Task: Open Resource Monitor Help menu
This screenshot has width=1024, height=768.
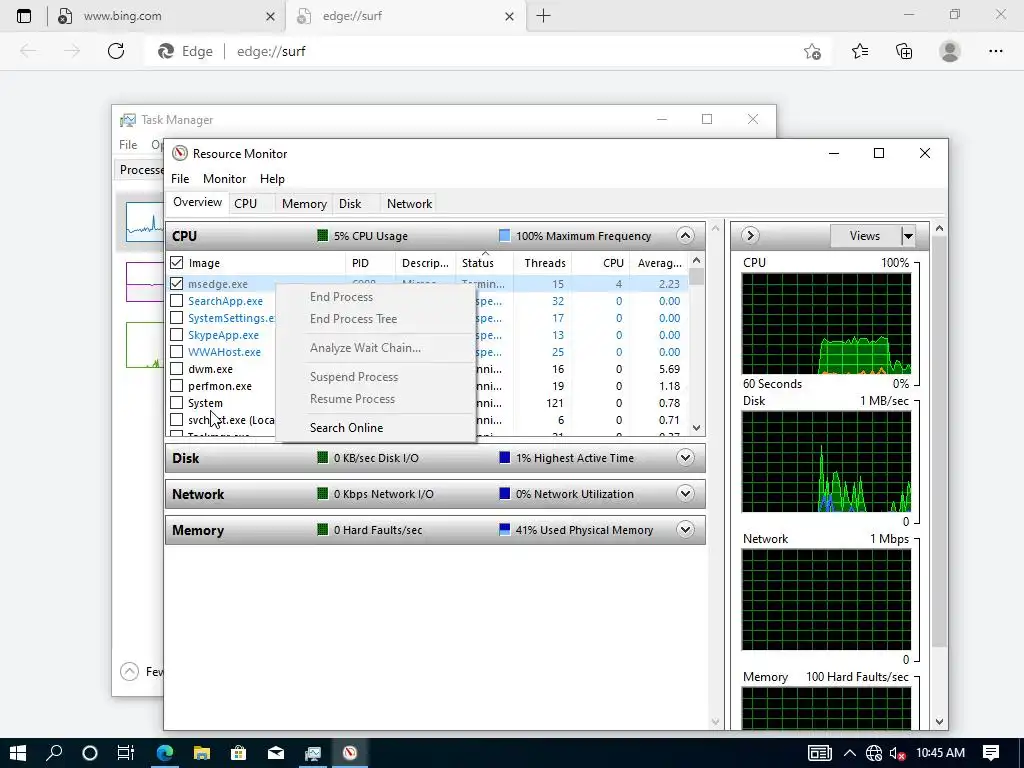Action: point(272,178)
